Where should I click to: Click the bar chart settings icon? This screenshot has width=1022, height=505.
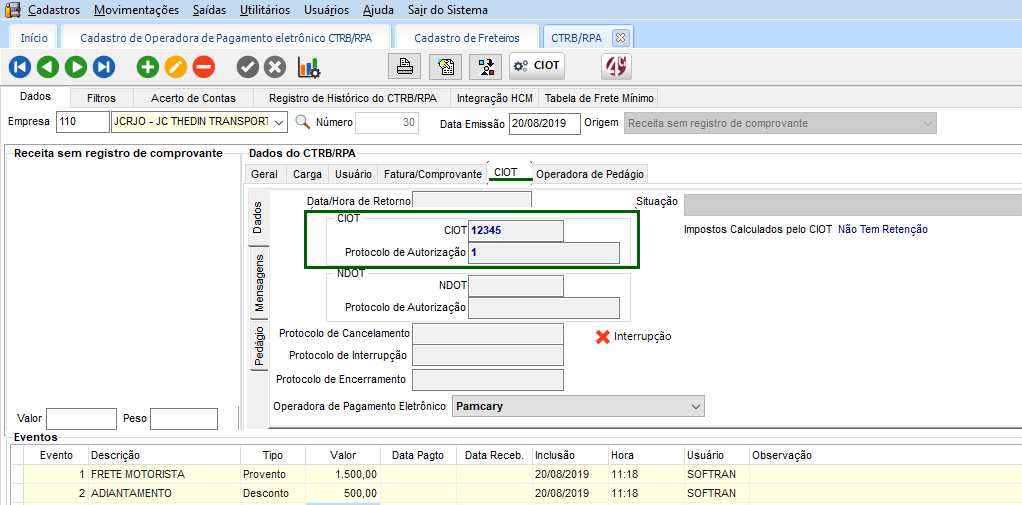[x=309, y=67]
